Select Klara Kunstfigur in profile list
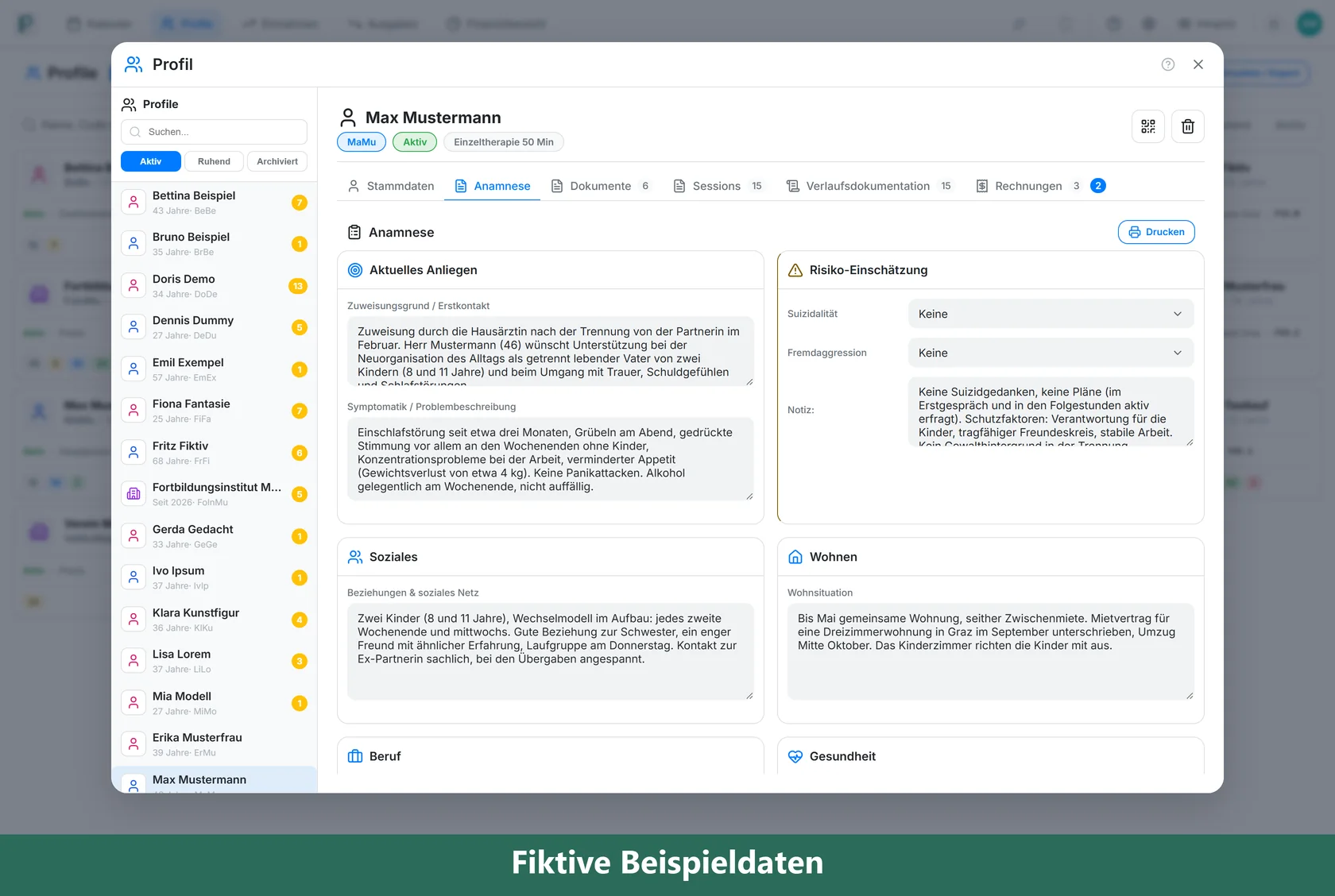The width and height of the screenshot is (1335, 896). click(x=214, y=620)
